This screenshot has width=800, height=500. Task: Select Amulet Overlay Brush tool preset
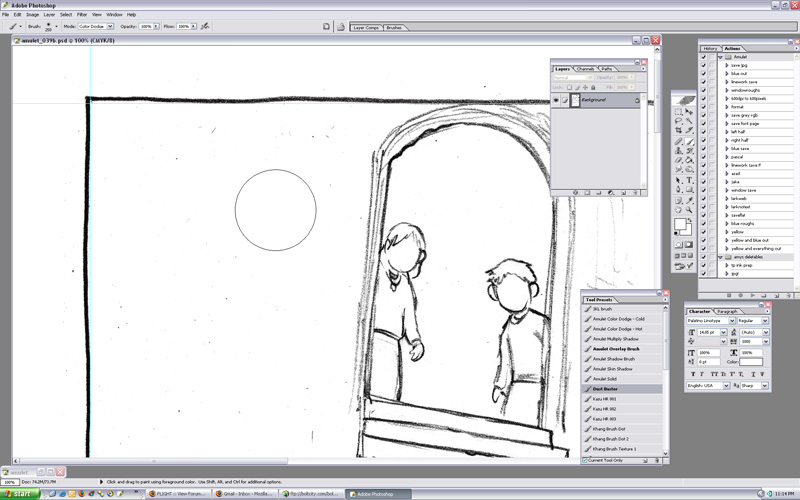click(x=622, y=349)
